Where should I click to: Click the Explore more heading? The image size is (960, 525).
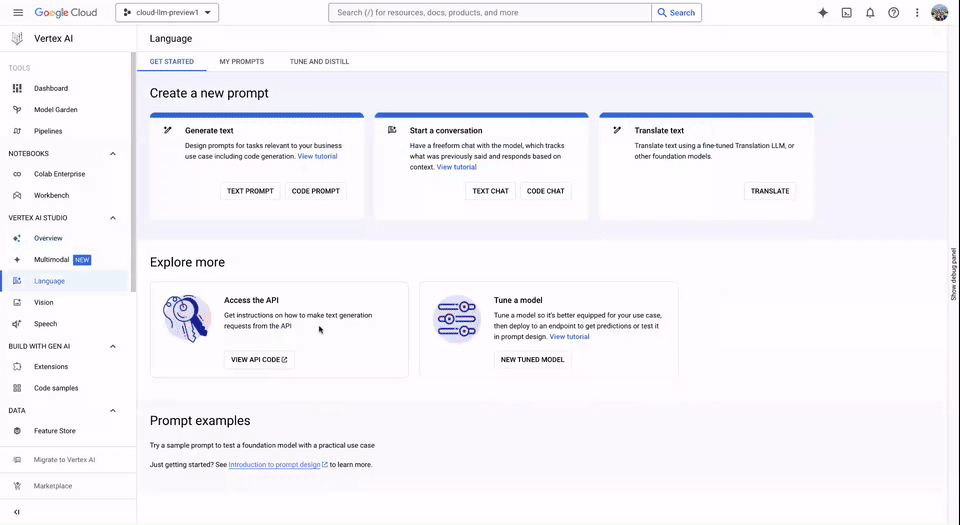pos(187,262)
